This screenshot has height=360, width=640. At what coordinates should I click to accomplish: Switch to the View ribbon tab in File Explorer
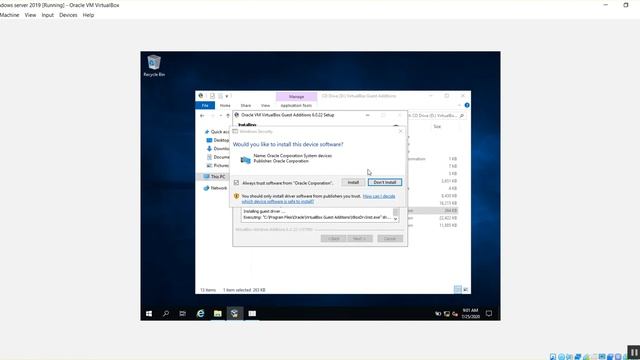[265, 105]
